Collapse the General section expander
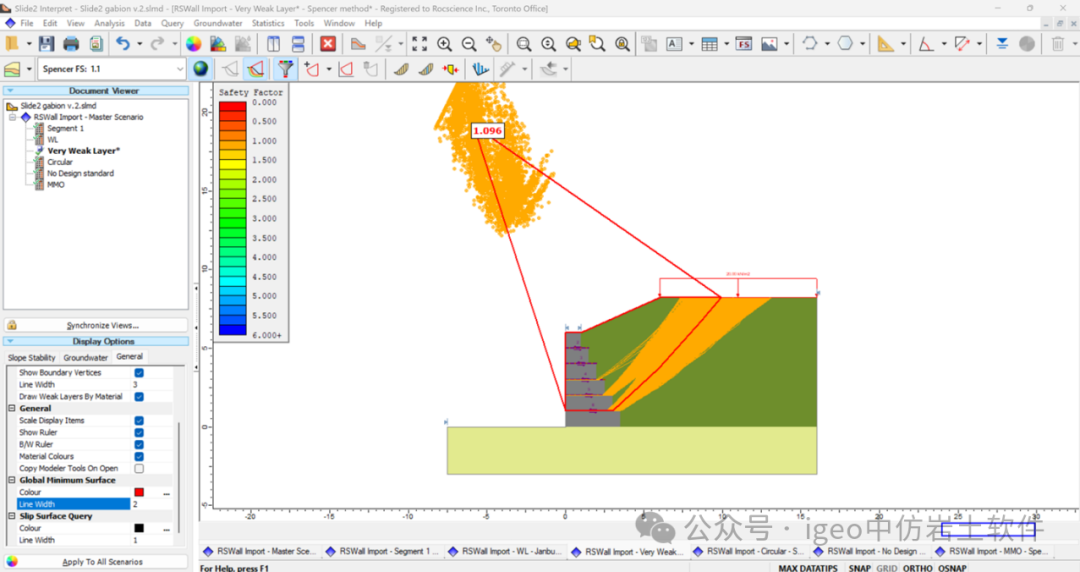This screenshot has width=1080, height=572. pos(12,409)
